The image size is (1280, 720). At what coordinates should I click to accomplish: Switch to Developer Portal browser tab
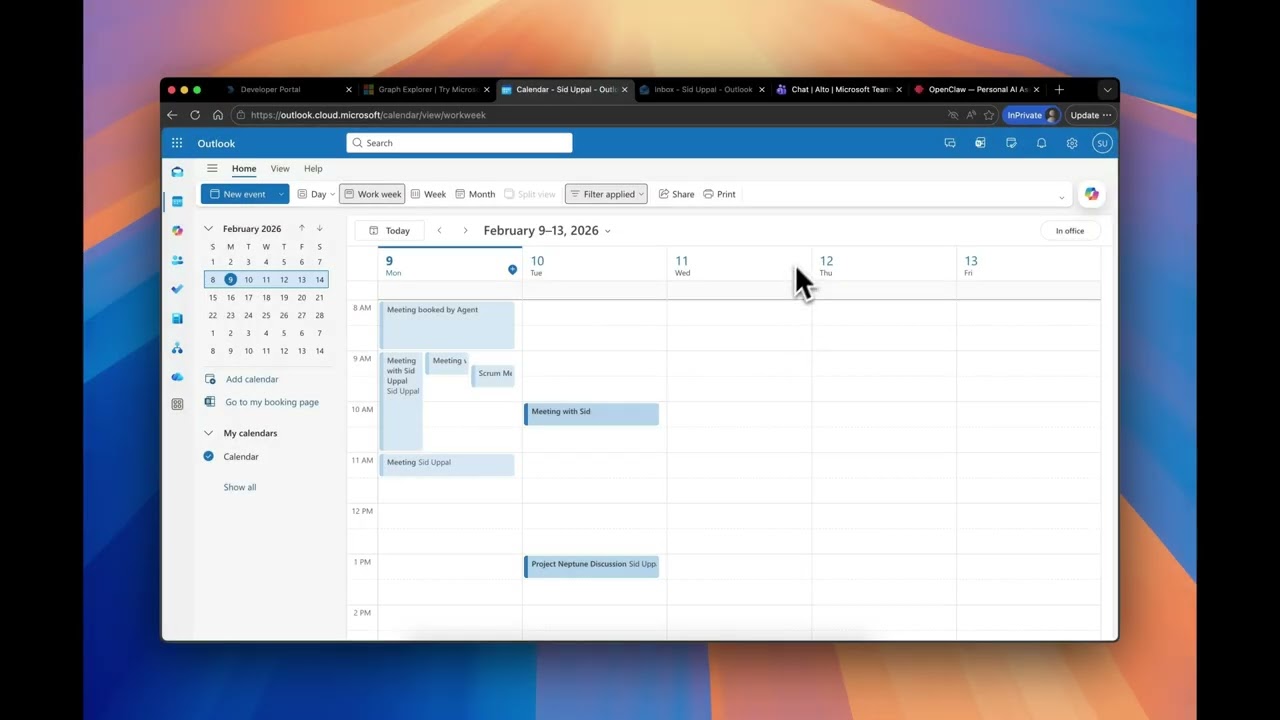pyautogui.click(x=282, y=89)
